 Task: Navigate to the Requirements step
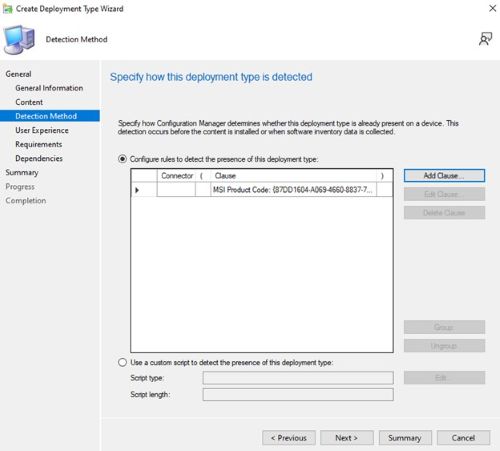pyautogui.click(x=39, y=144)
